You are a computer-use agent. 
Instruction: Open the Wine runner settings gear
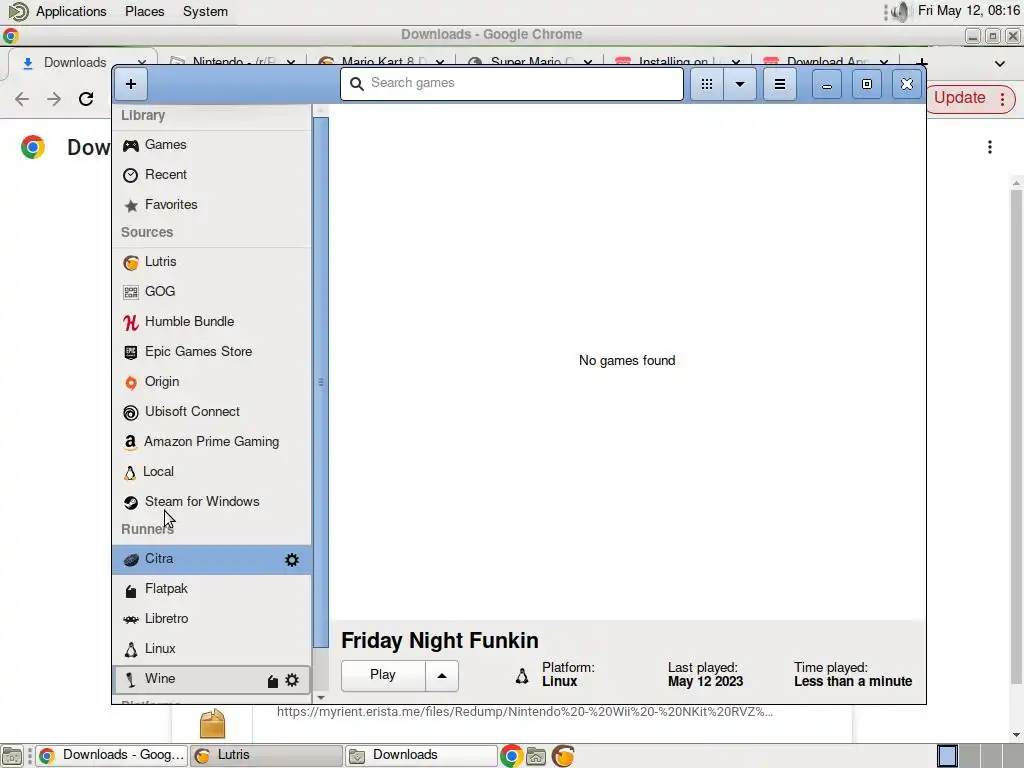[x=292, y=680]
